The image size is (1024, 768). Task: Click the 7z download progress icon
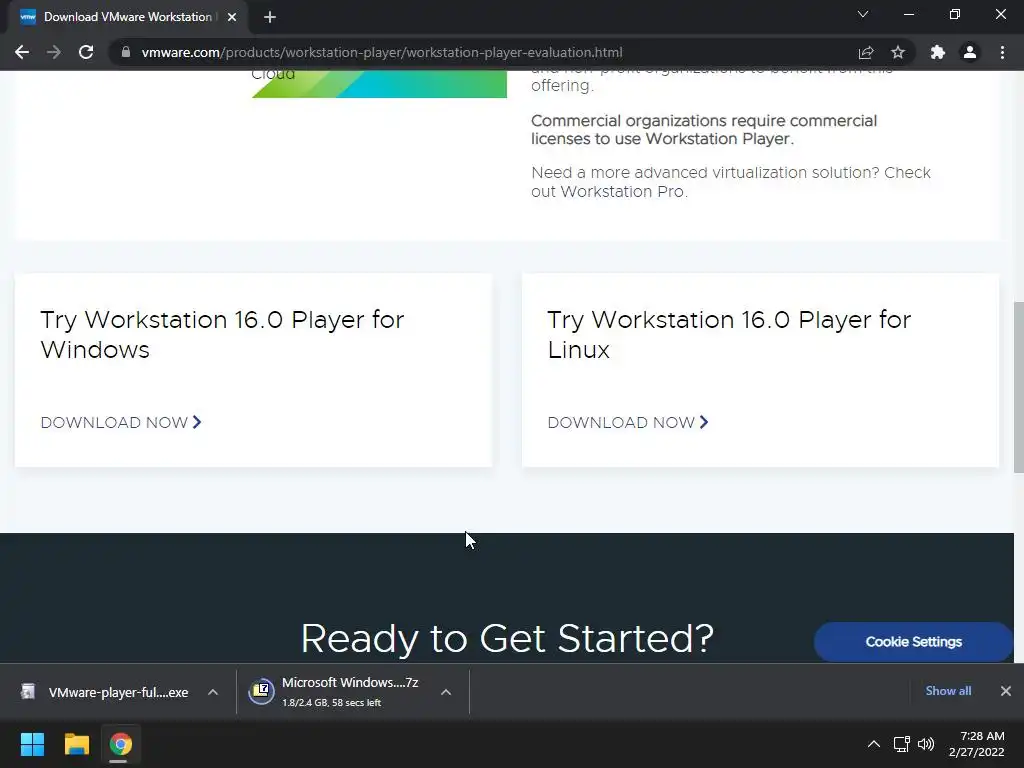tap(261, 692)
